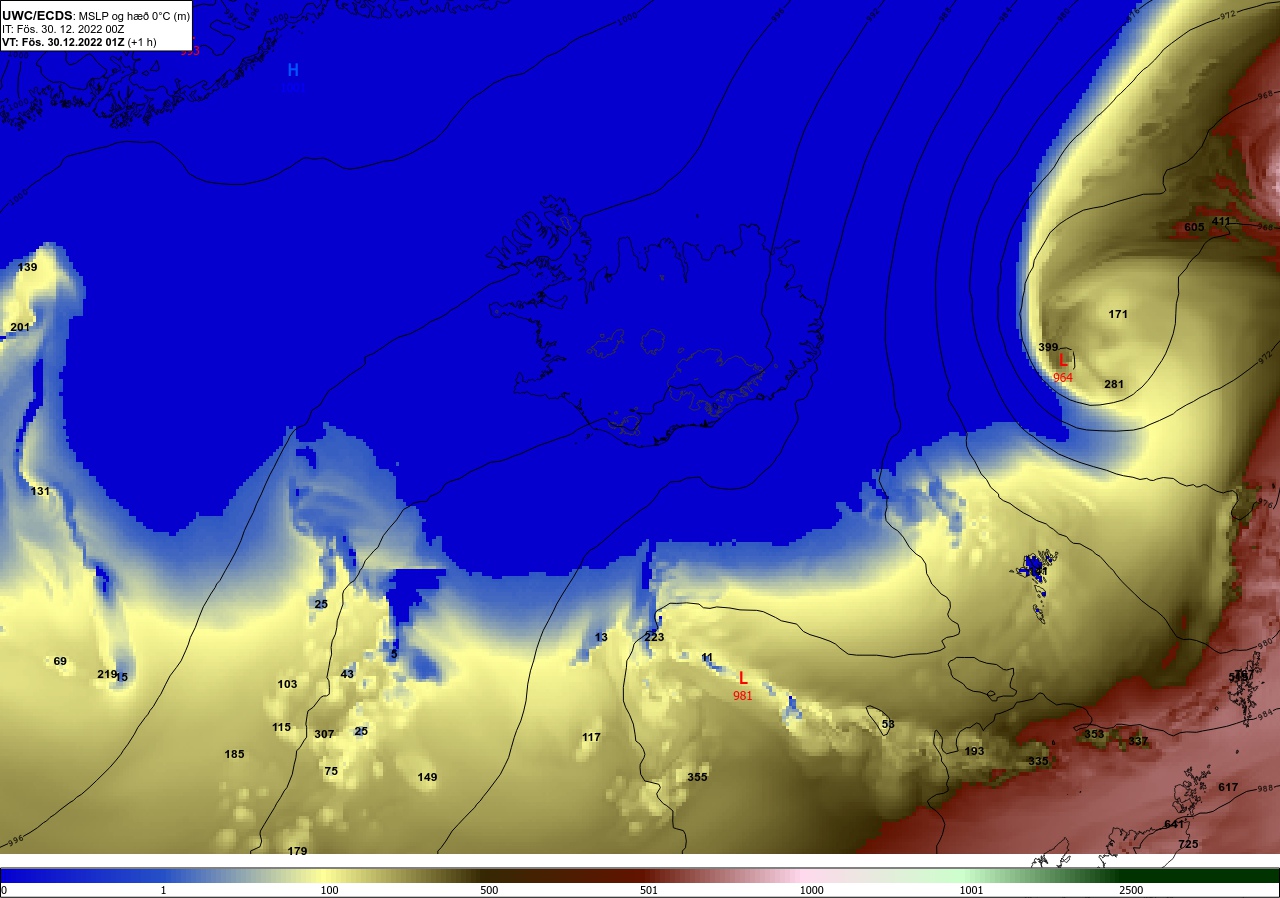
Task: Click the 13 height value
Action: 601,638
